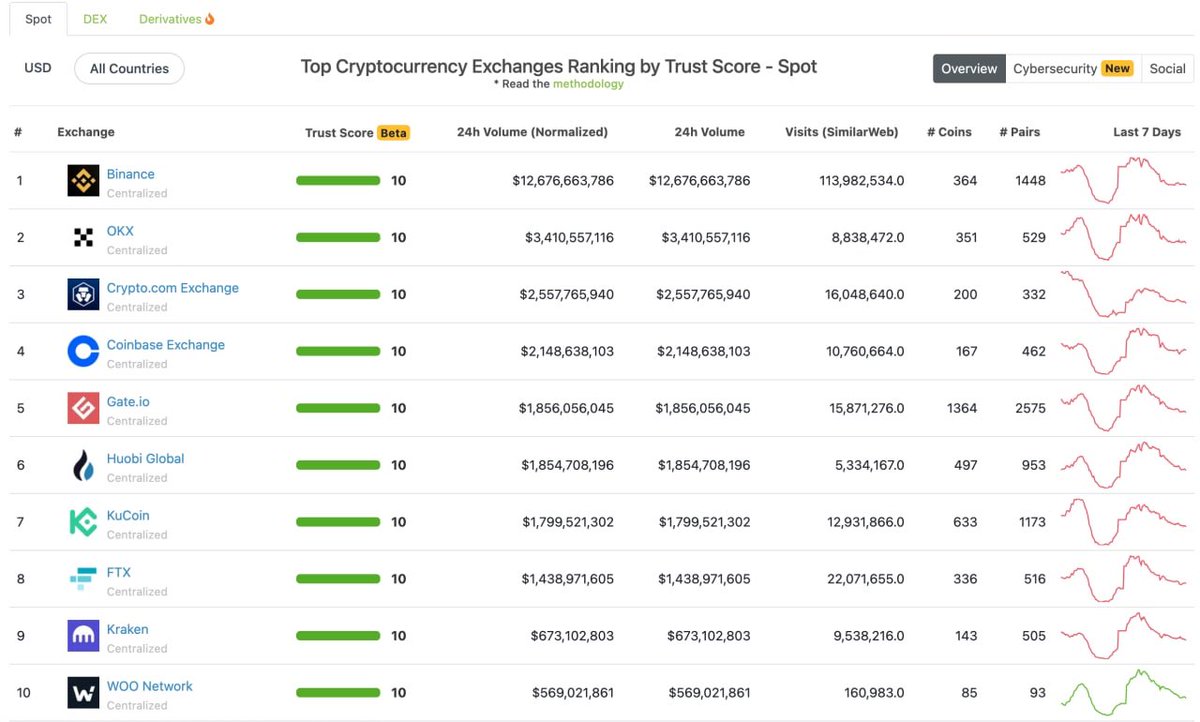This screenshot has height=722, width=1200.
Task: Click Binance's green trust score bar
Action: coord(338,181)
